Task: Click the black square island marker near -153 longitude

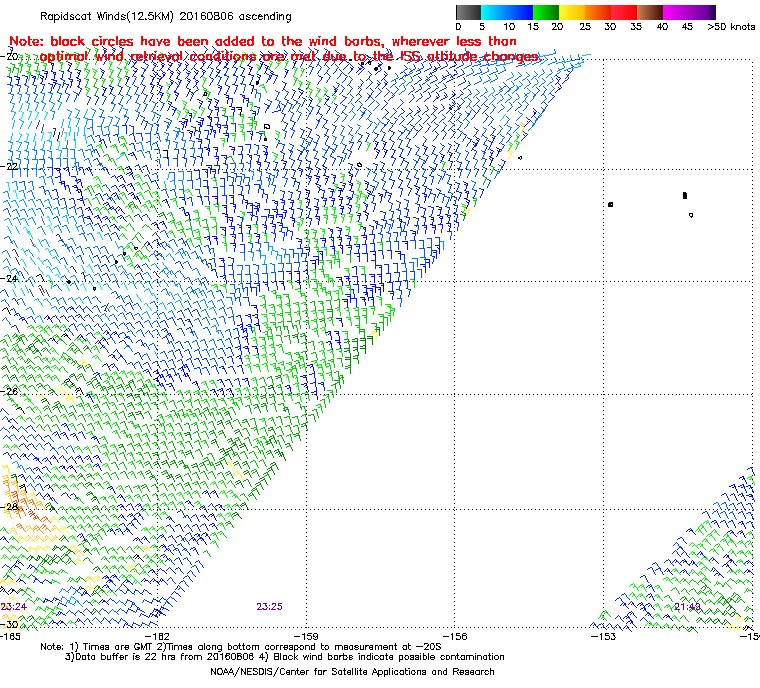Action: click(611, 205)
